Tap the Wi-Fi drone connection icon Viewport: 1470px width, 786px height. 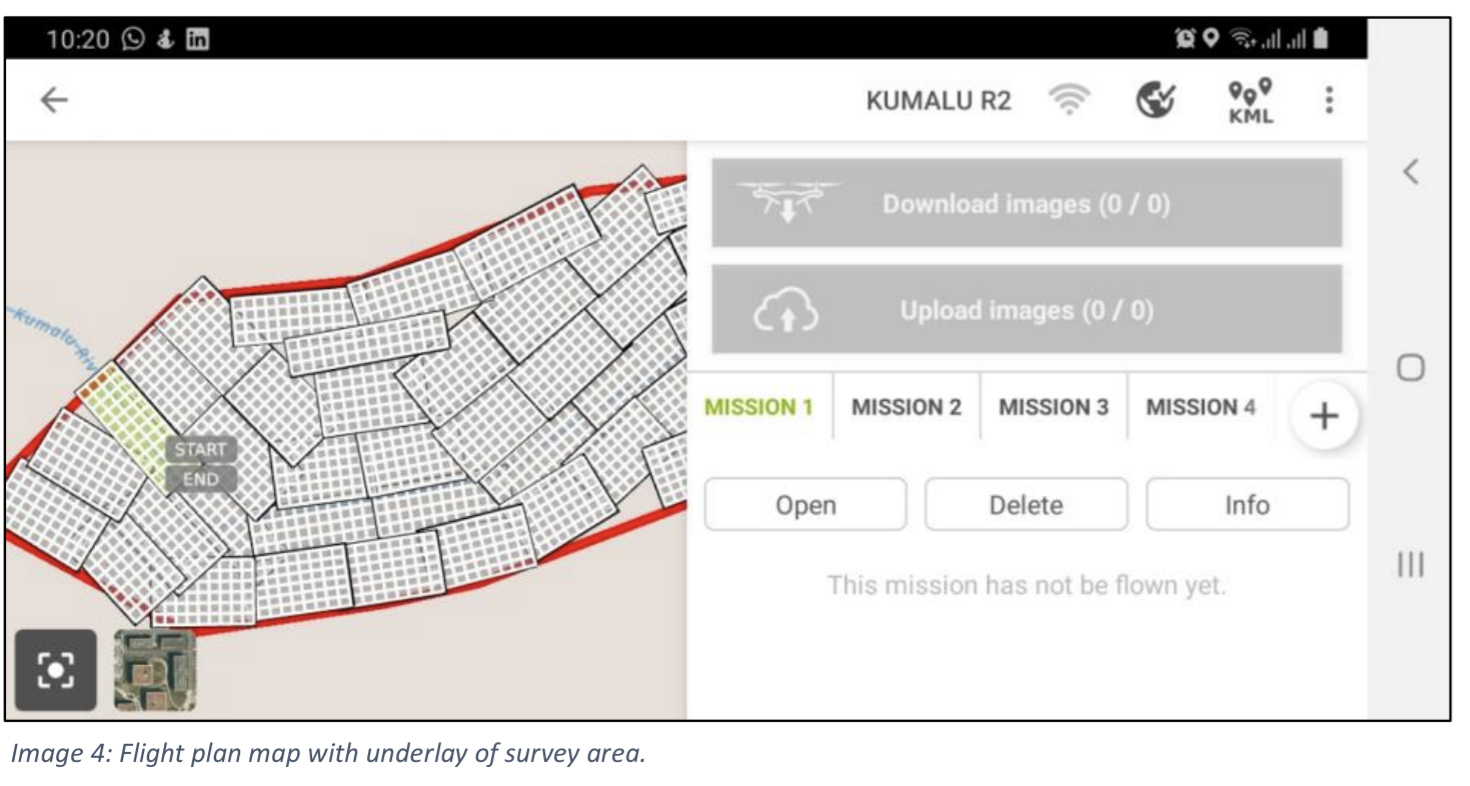pos(1068,100)
